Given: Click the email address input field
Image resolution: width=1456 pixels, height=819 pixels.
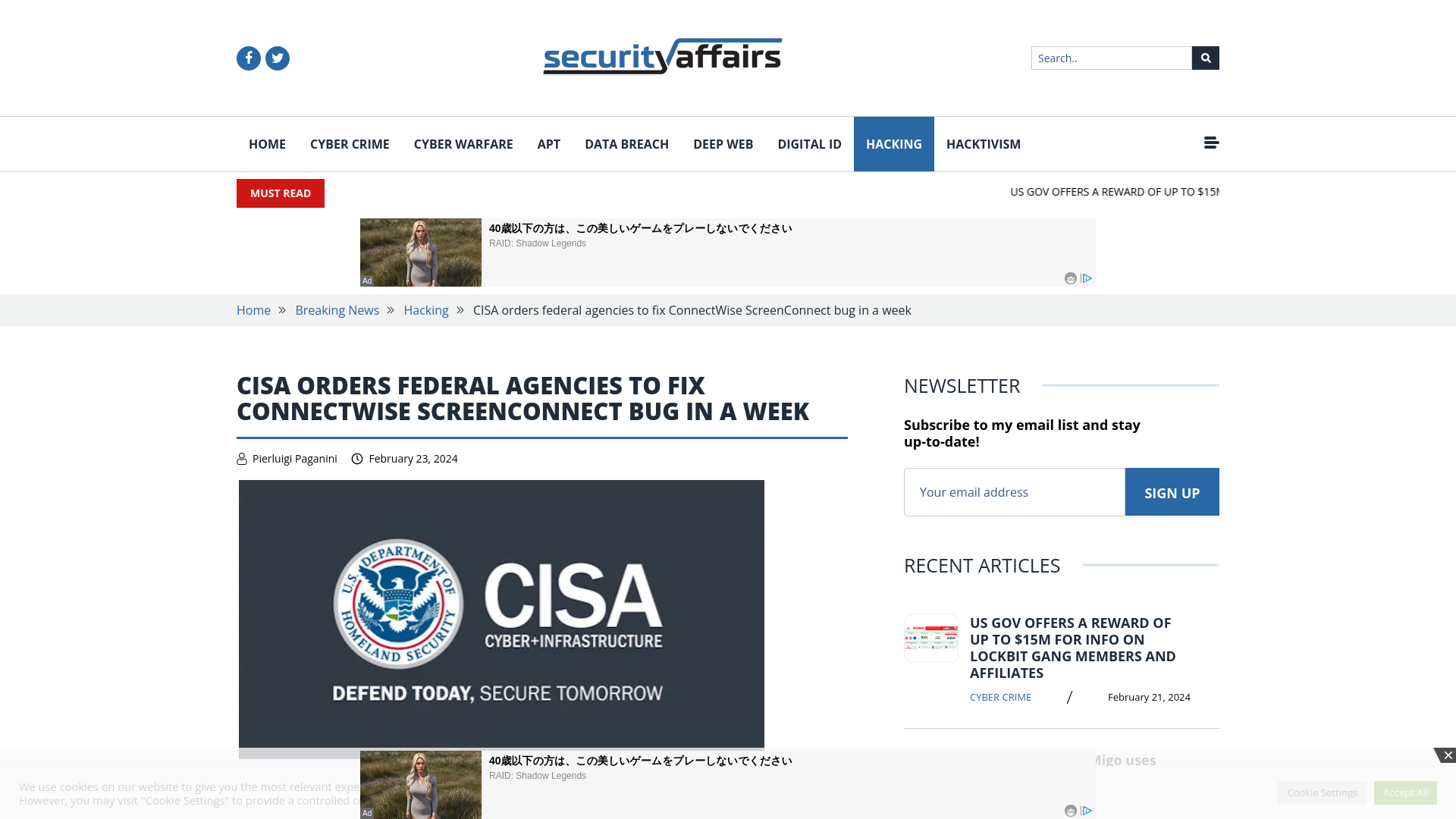Looking at the screenshot, I should [1014, 491].
